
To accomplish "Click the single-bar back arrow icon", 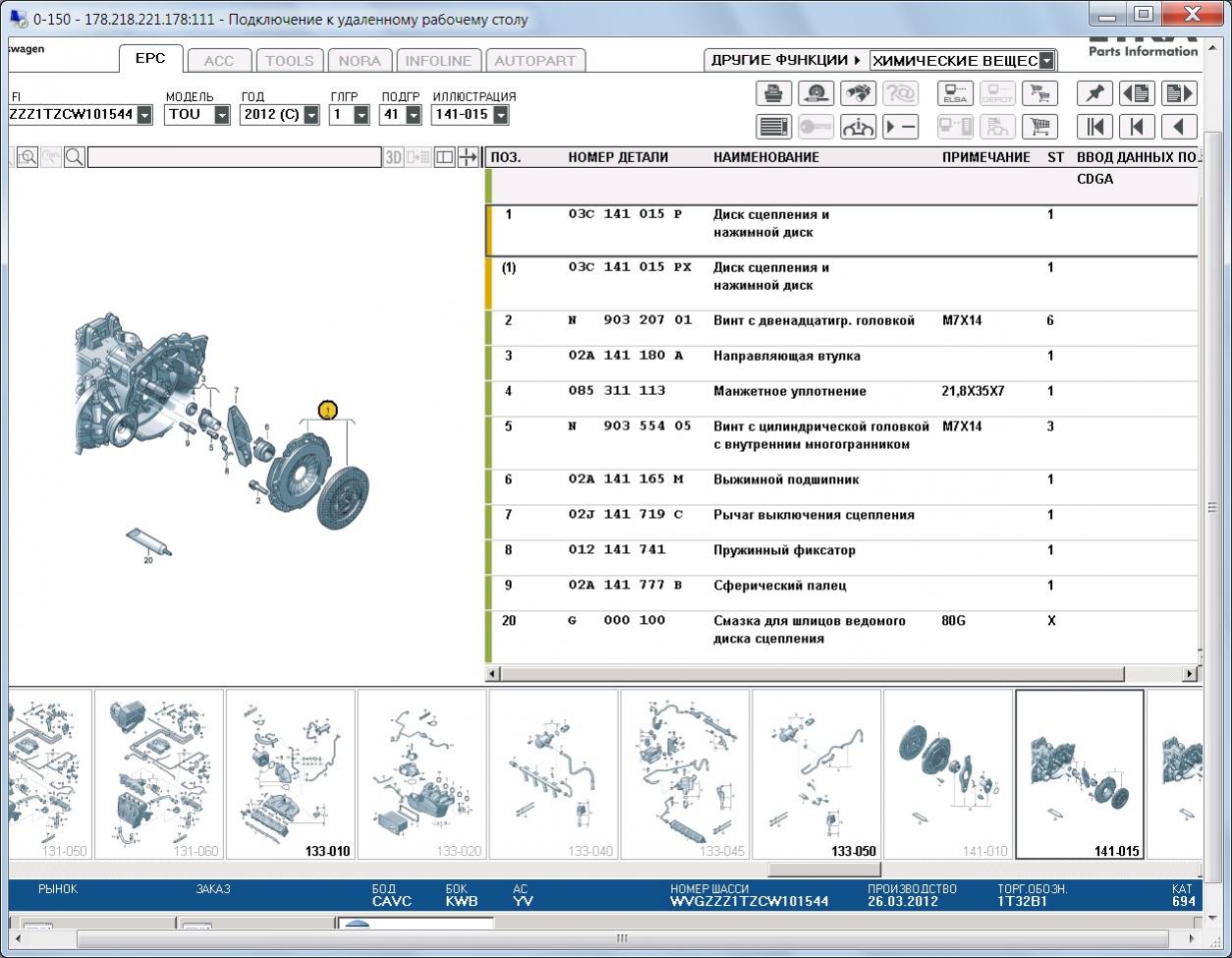I will pyautogui.click(x=1137, y=127).
